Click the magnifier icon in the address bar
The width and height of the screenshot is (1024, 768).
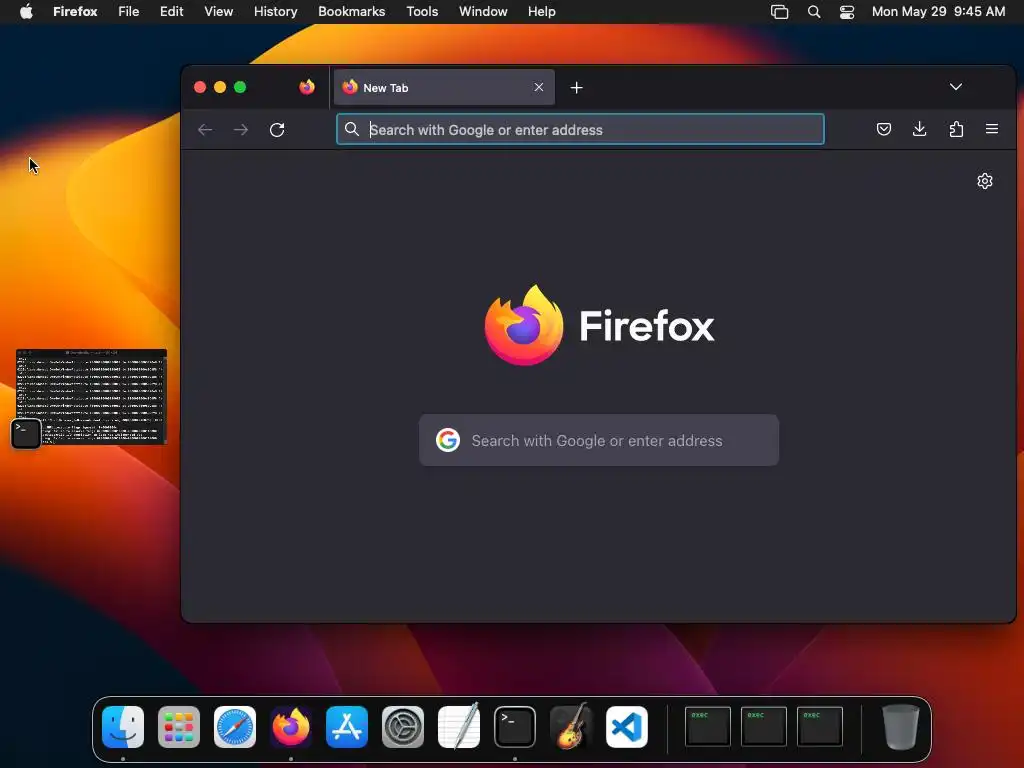[x=352, y=129]
